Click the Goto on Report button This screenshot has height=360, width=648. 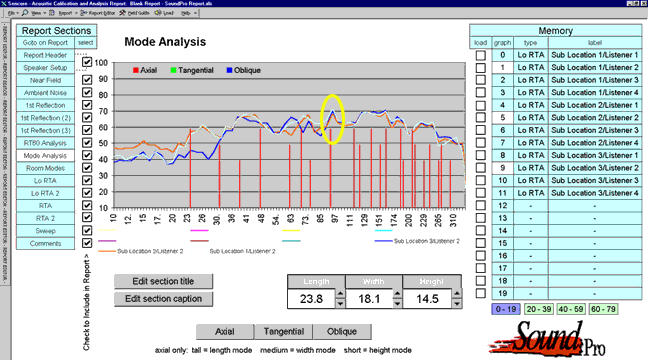point(45,43)
